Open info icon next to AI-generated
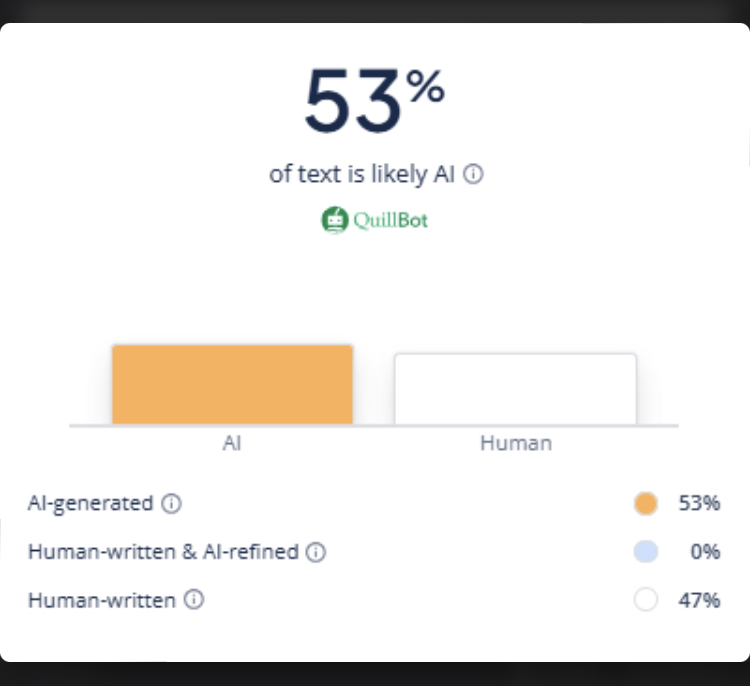Image resolution: width=750 pixels, height=686 pixels. coord(172,504)
